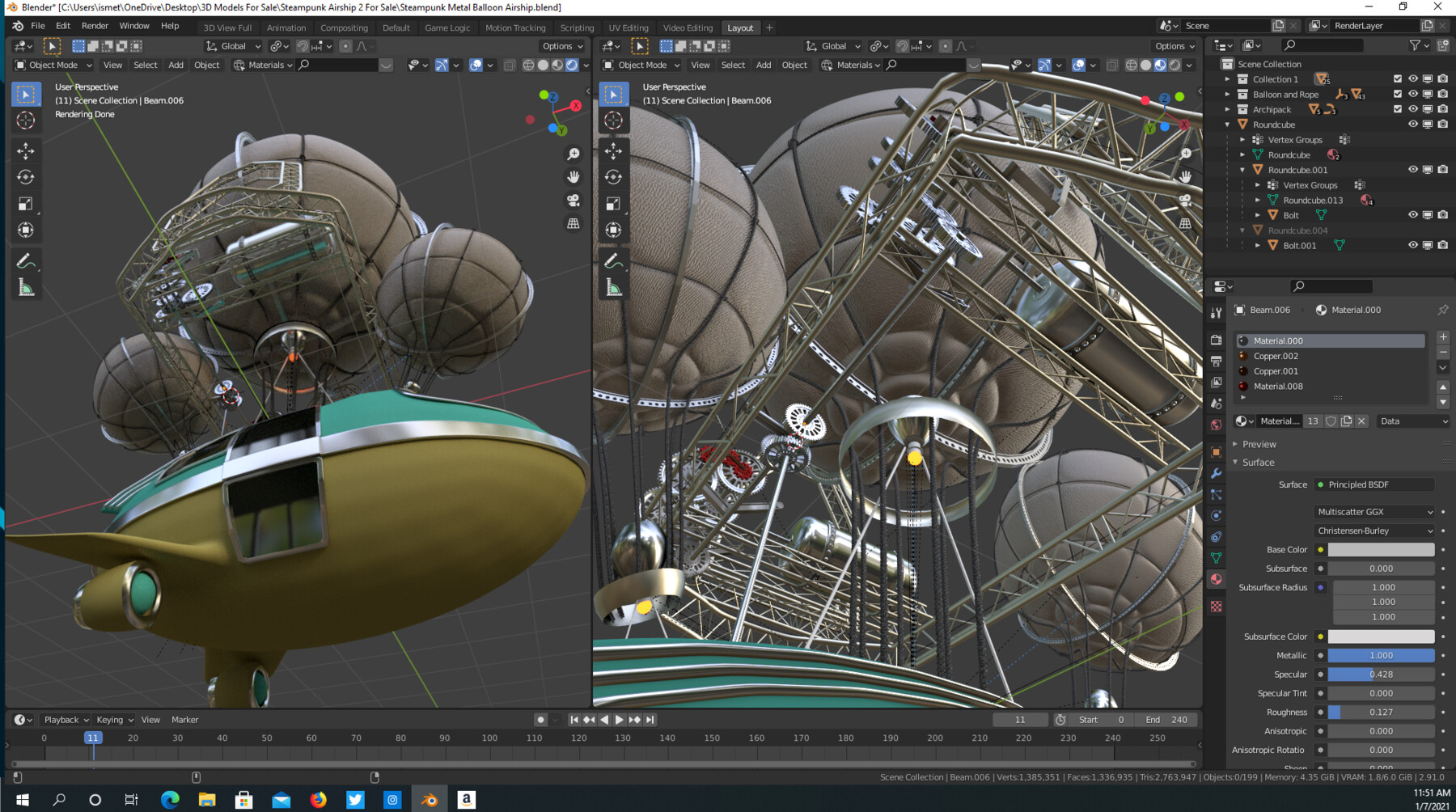
Task: Click frame 110 on the timeline
Action: 535,738
